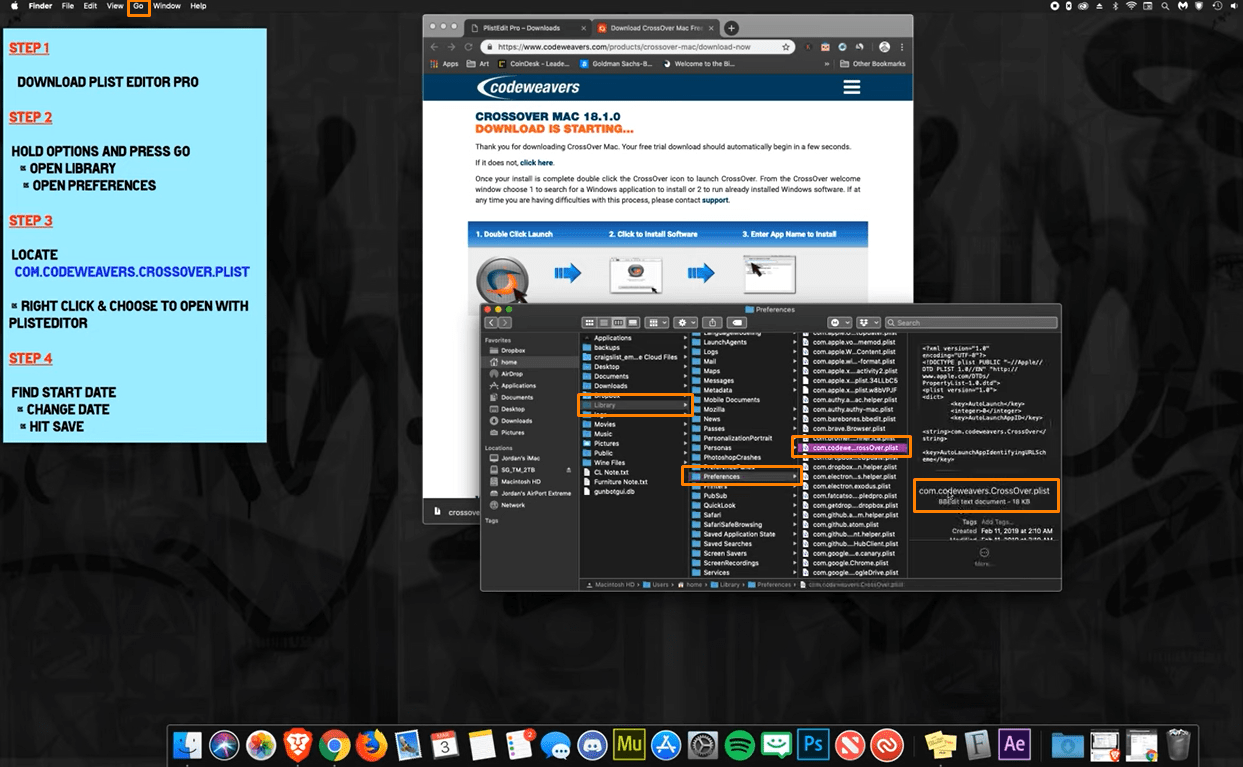Switch Finder window to gallery view
Image resolution: width=1243 pixels, height=767 pixels.
pos(632,323)
